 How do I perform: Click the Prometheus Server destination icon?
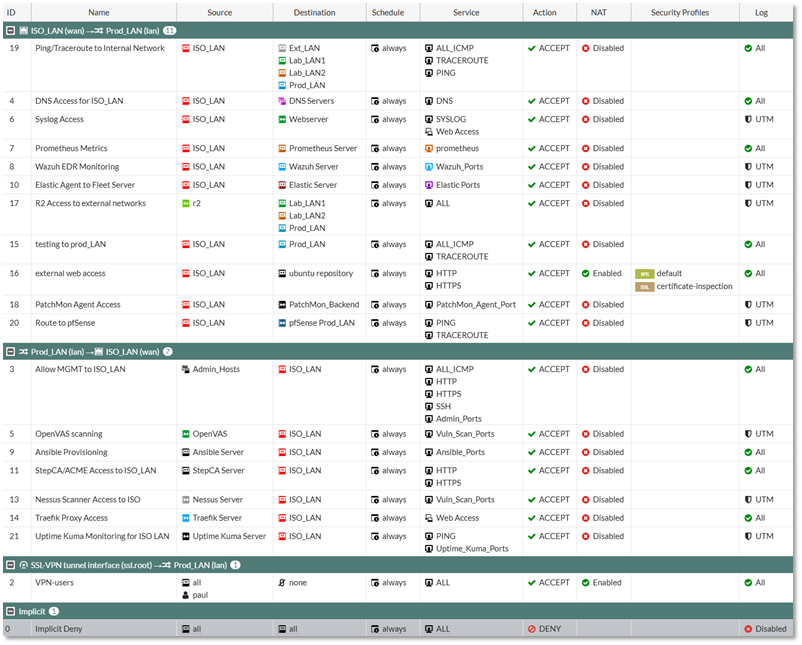(282, 149)
